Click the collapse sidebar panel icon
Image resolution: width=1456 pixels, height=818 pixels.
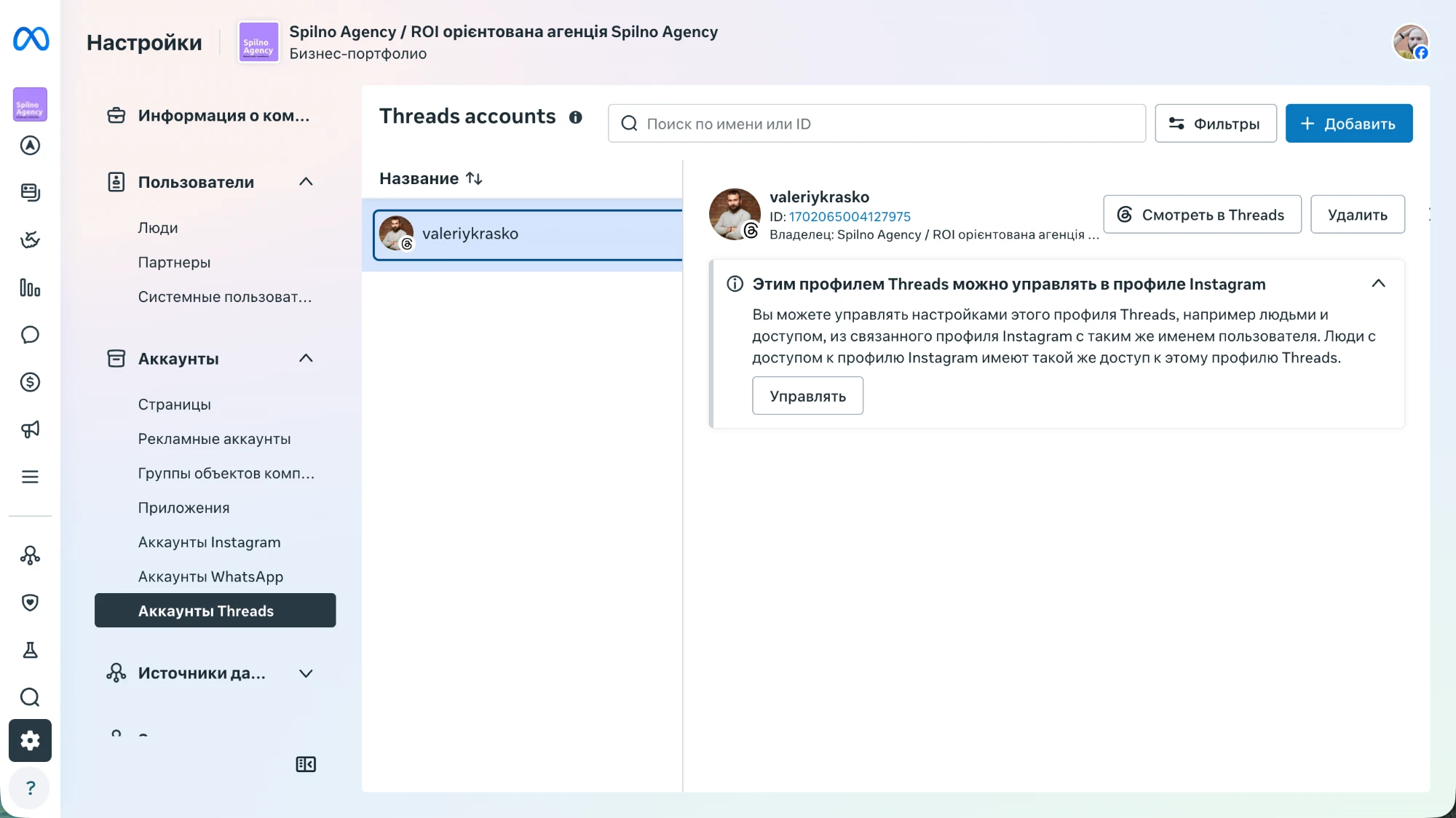306,764
